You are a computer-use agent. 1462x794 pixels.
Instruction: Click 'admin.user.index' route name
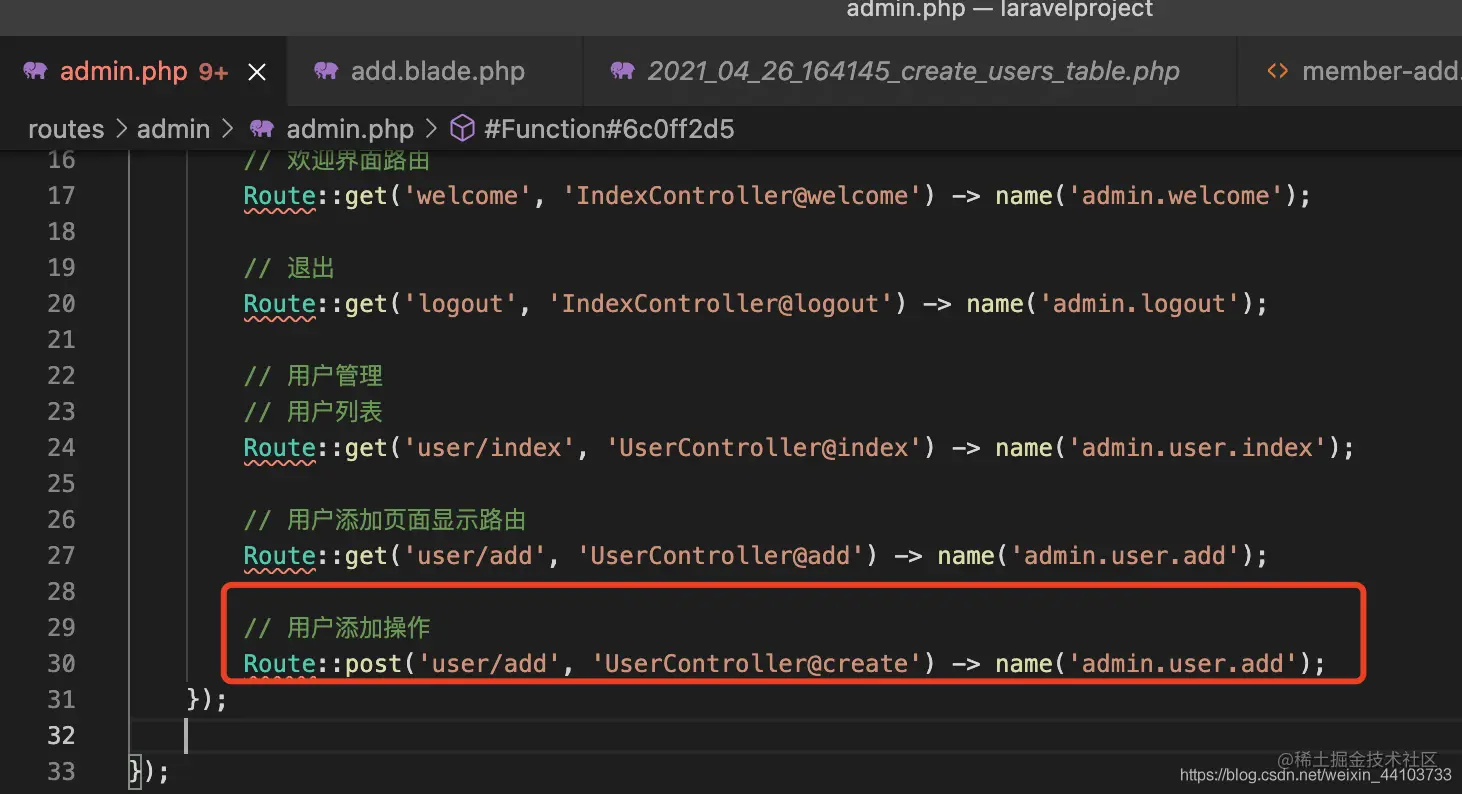pos(1198,447)
